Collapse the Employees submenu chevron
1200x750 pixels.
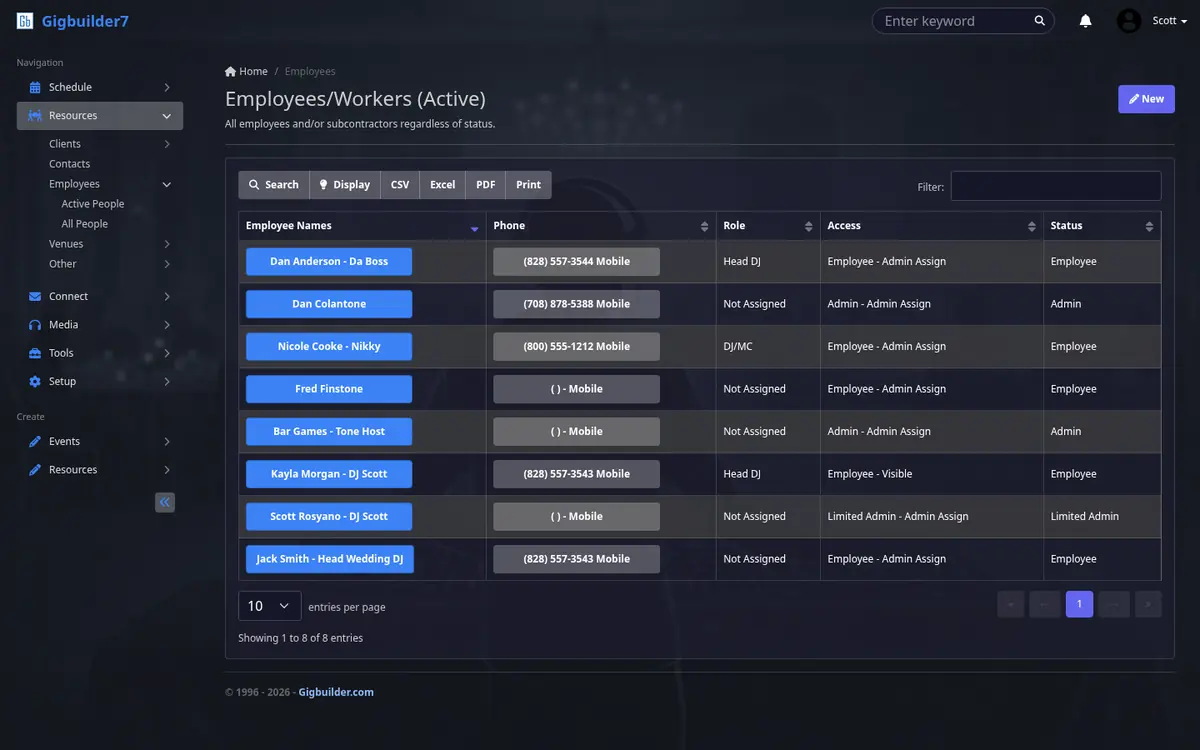coord(167,184)
